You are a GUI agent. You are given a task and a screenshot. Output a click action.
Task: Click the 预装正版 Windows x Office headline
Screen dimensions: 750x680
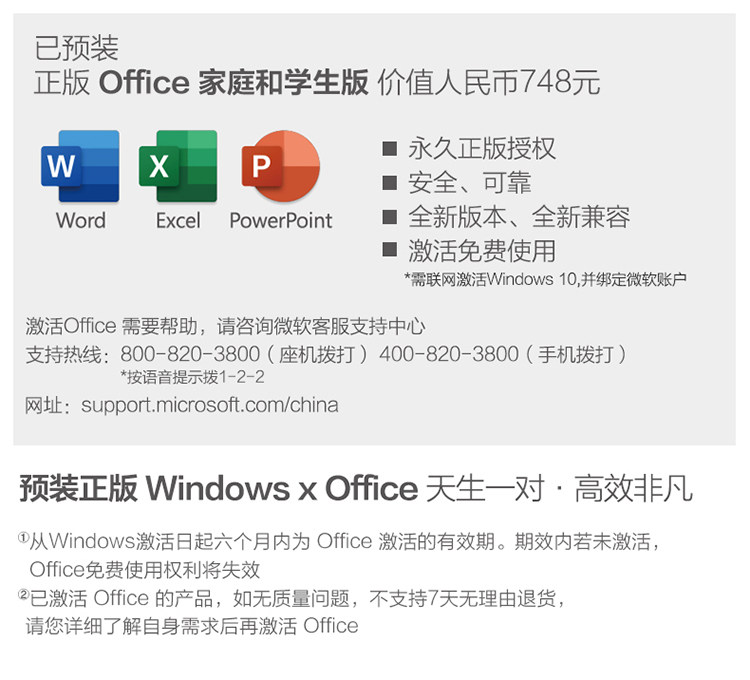tap(219, 488)
